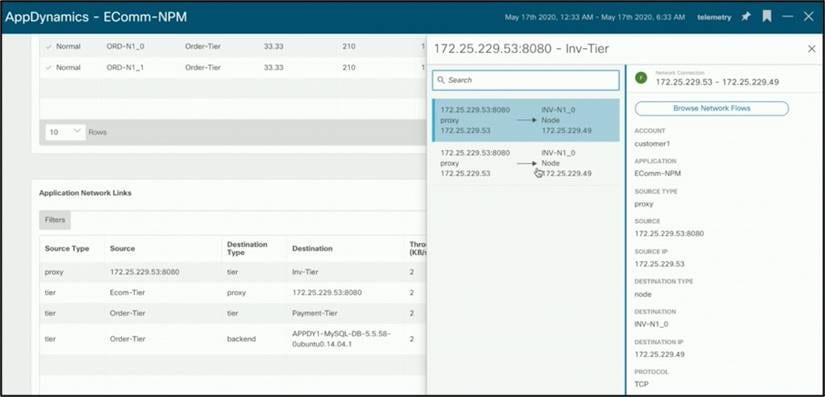Click the time range May 17th 2020 selector

click(x=595, y=17)
